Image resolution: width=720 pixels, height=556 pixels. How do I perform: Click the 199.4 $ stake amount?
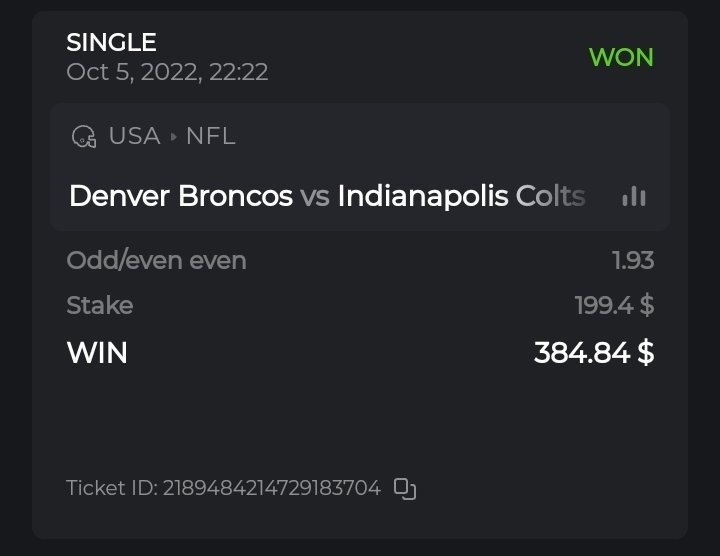(614, 305)
